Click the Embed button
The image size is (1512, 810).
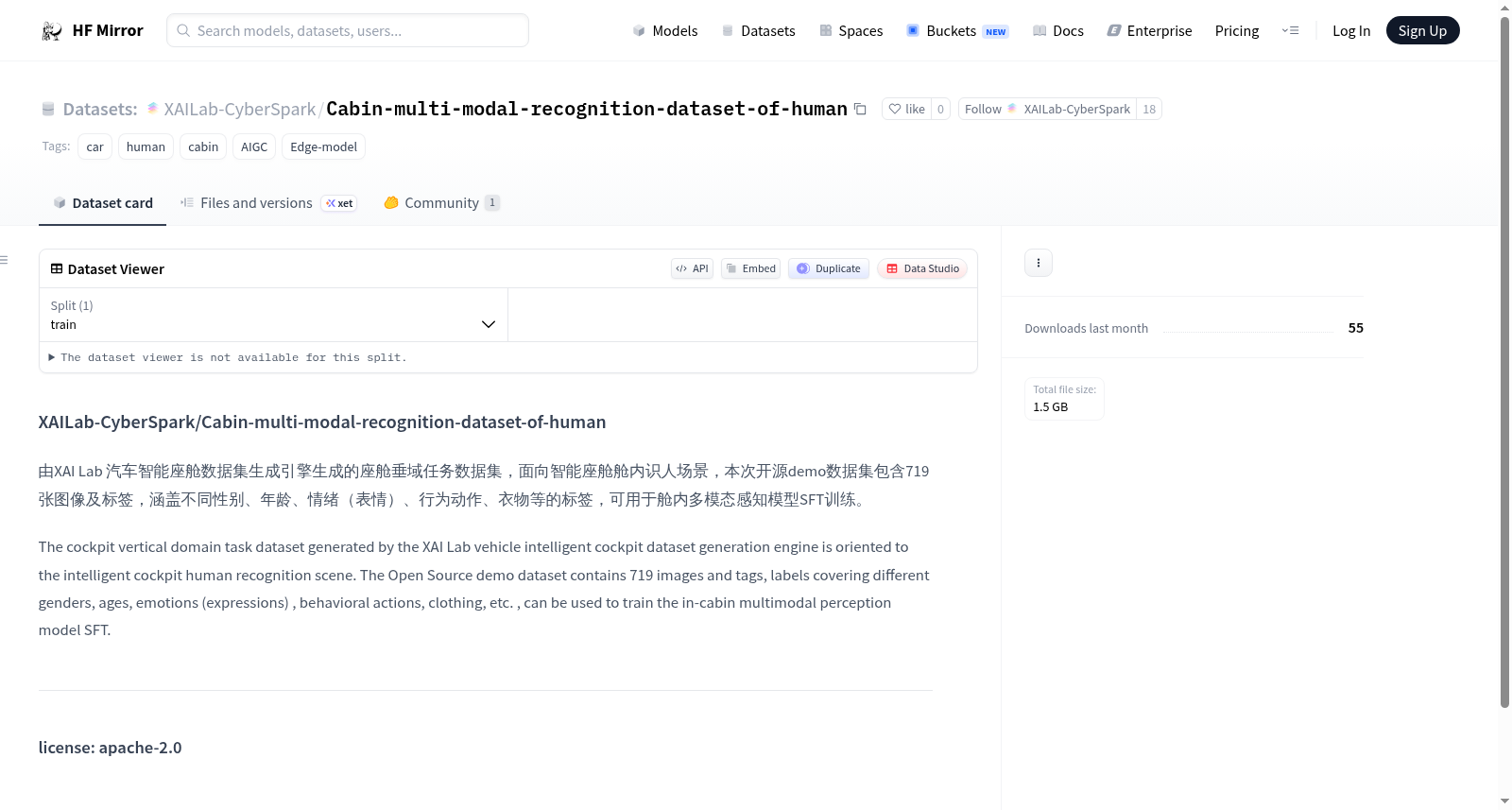[750, 268]
